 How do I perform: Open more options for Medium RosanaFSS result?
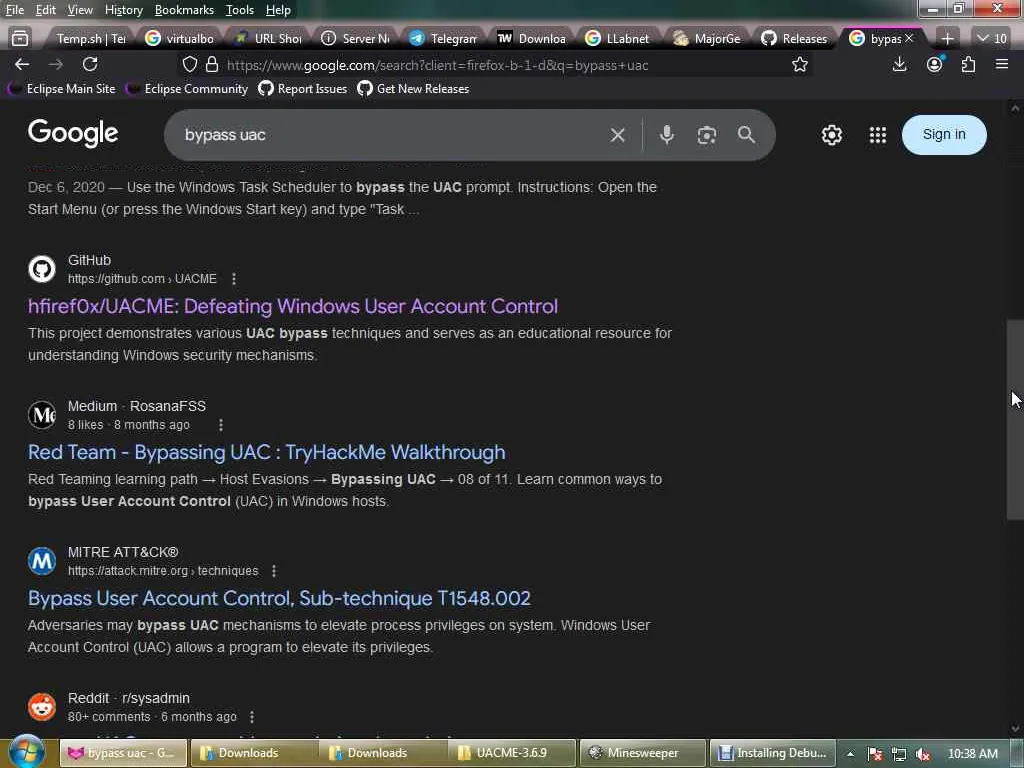221,425
